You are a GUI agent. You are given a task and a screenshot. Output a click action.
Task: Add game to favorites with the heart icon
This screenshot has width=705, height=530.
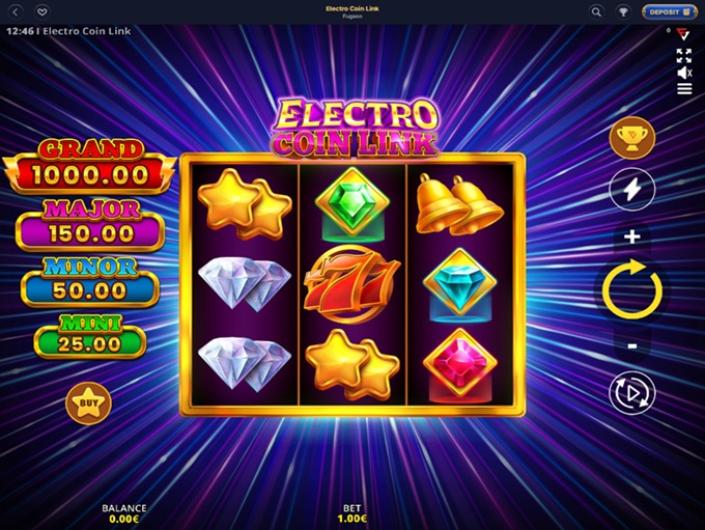(42, 12)
